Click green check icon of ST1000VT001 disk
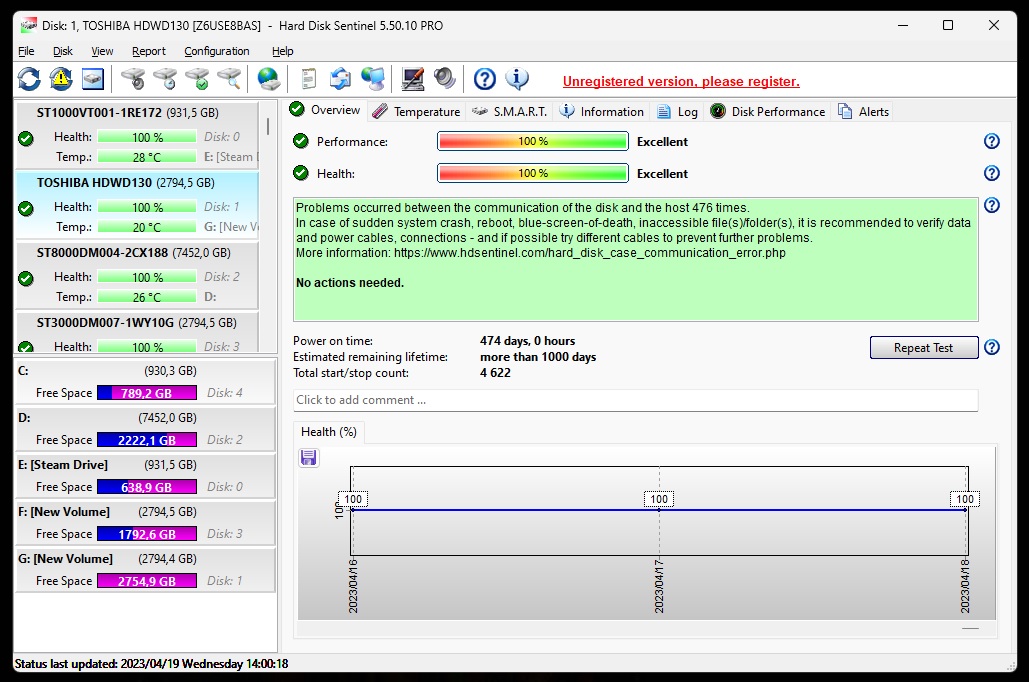 point(26,139)
